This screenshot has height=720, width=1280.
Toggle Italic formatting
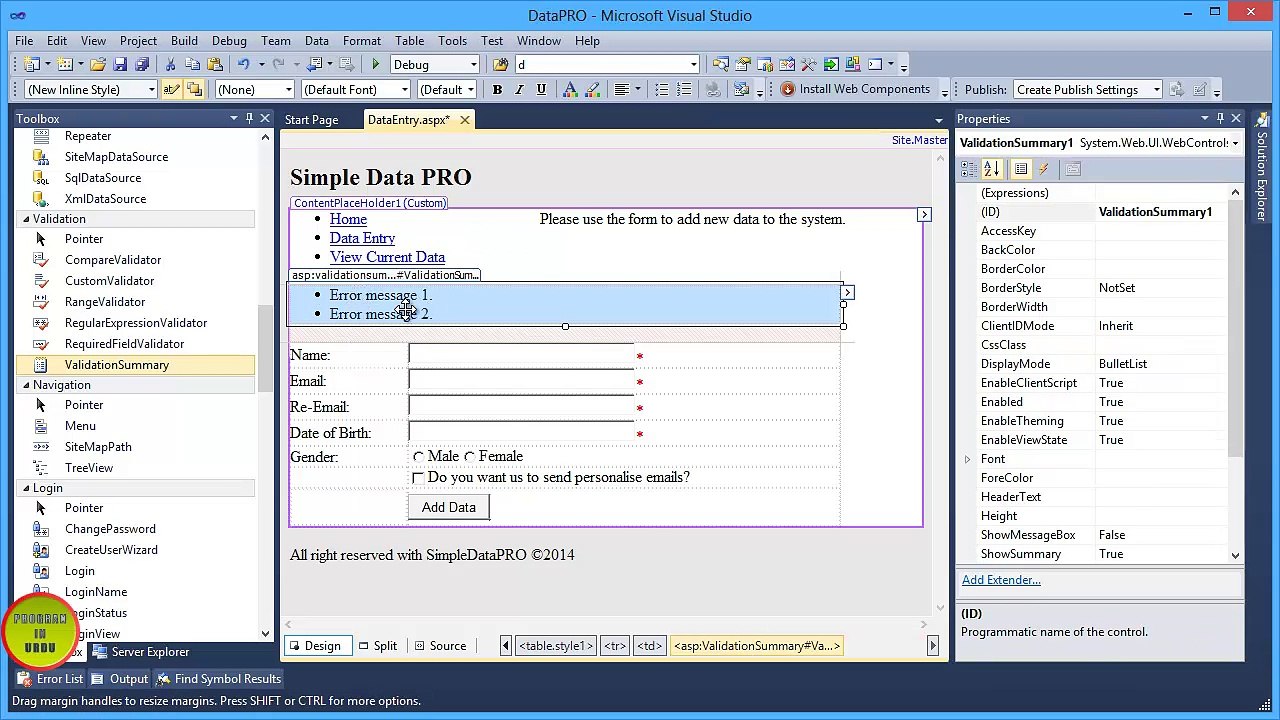[519, 90]
